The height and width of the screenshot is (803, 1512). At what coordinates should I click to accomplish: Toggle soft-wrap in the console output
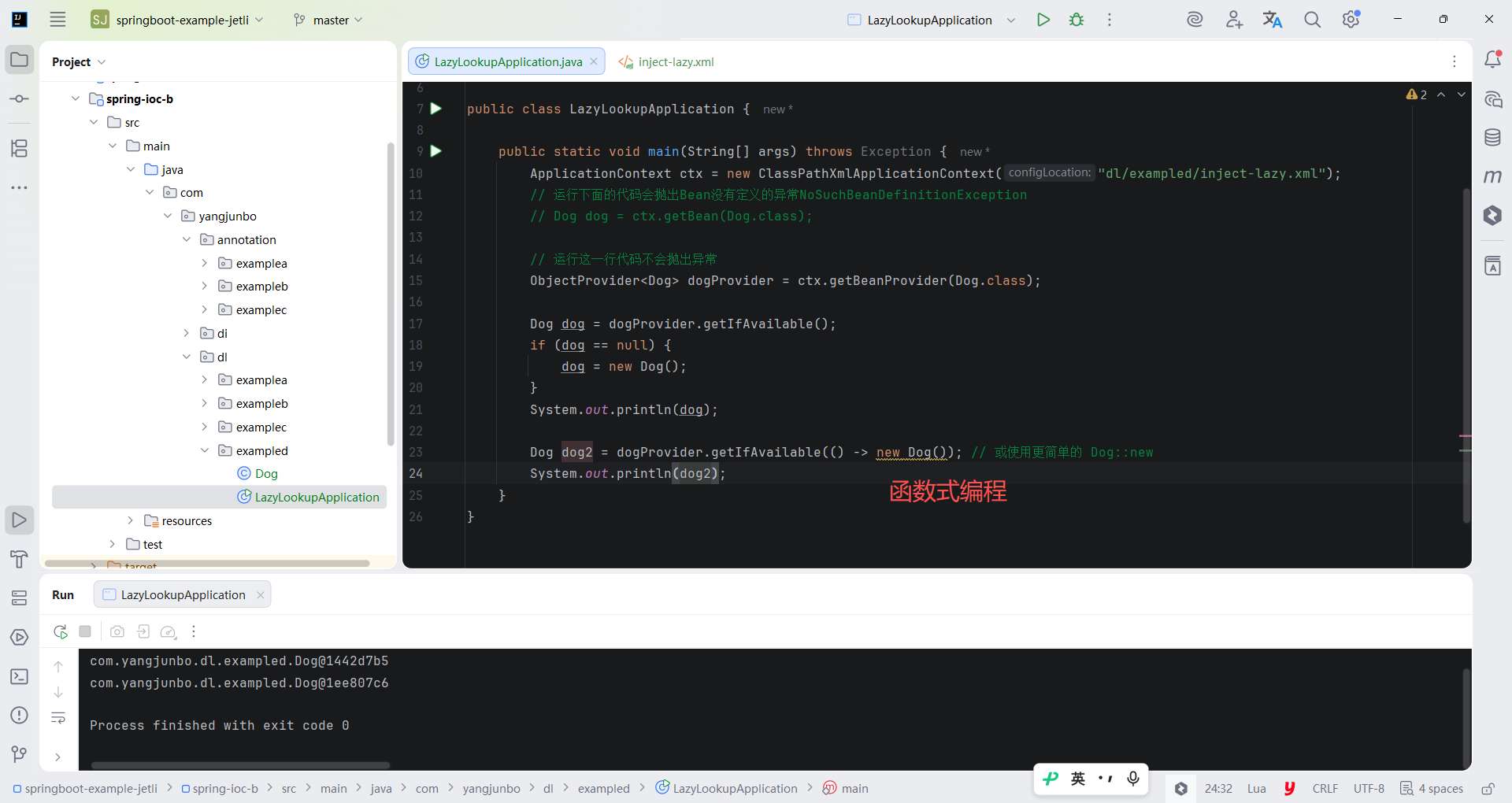[x=58, y=718]
